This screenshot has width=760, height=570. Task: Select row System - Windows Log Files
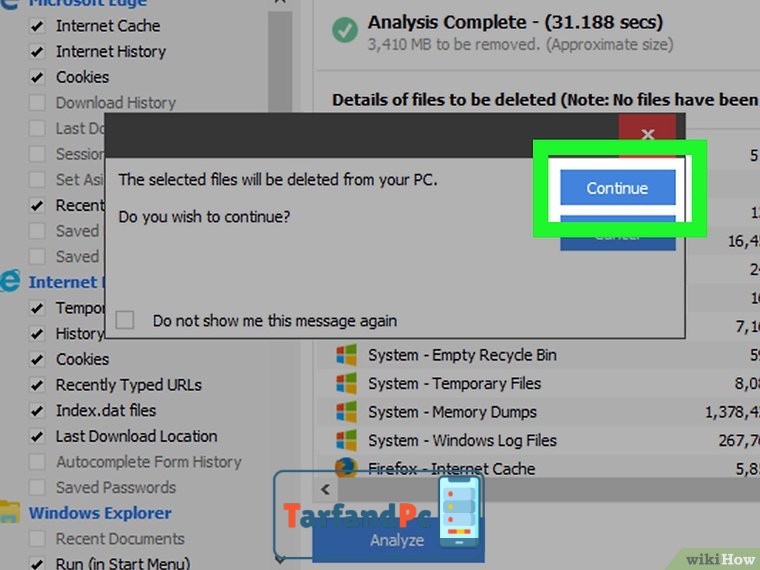pos(538,440)
